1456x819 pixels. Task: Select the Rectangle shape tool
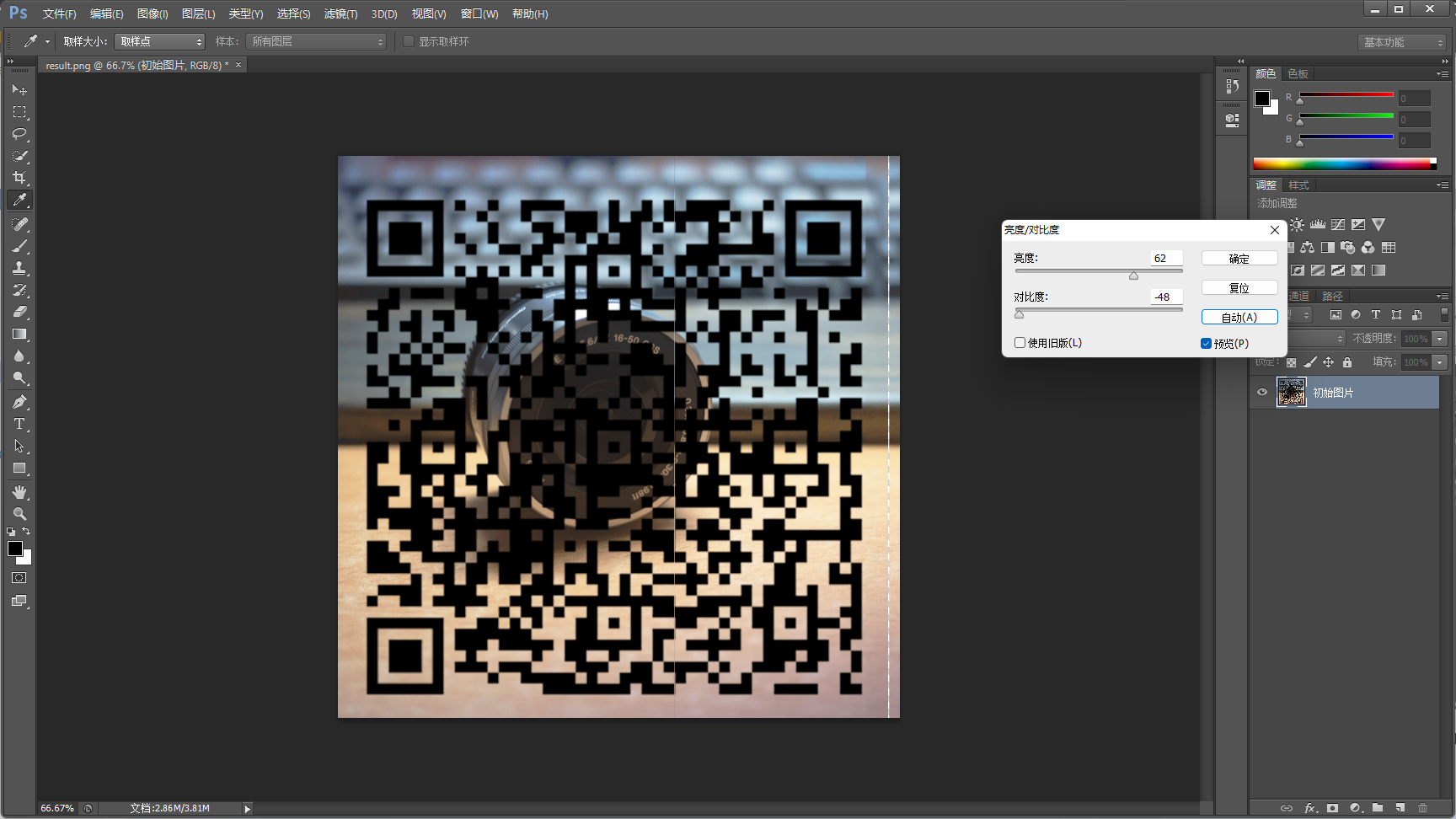(19, 468)
